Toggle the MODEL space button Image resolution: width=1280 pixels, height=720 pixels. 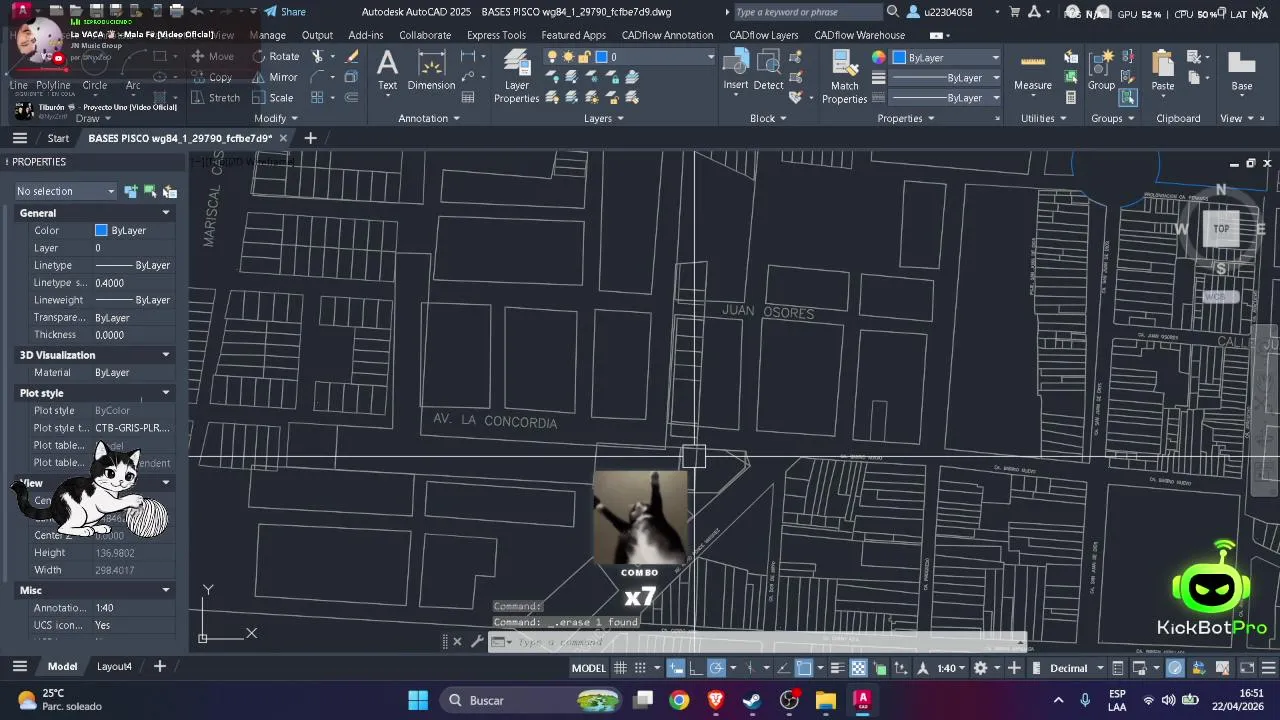(x=588, y=668)
